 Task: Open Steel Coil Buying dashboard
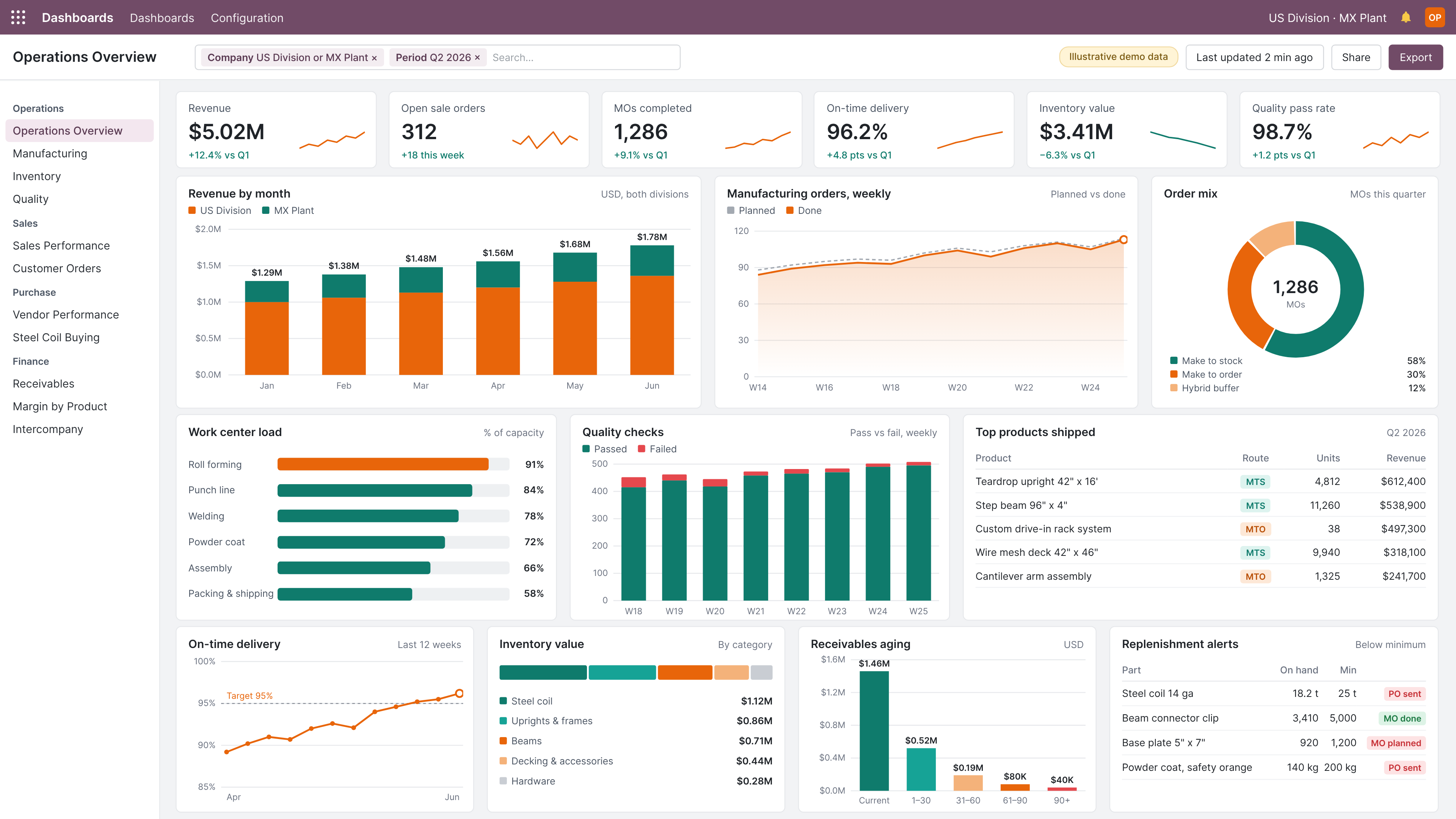[79, 337]
